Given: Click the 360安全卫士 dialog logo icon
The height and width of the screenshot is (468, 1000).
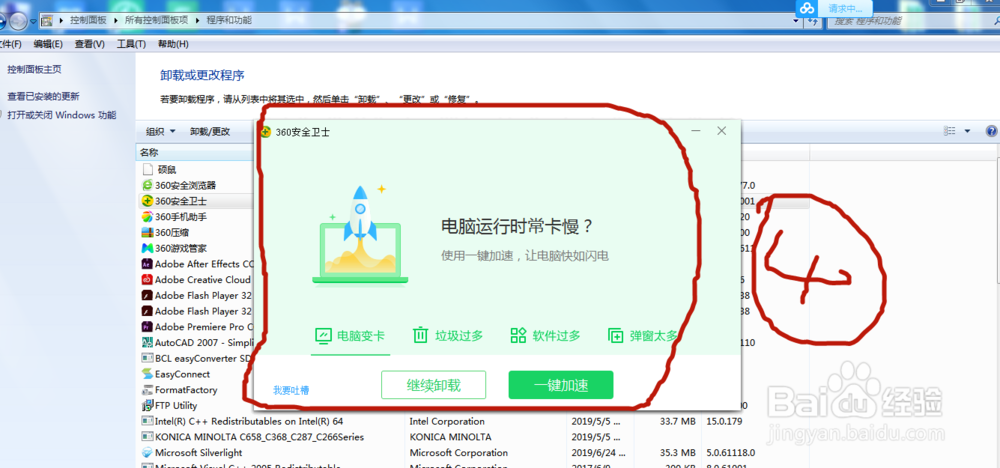Looking at the screenshot, I should click(x=267, y=132).
